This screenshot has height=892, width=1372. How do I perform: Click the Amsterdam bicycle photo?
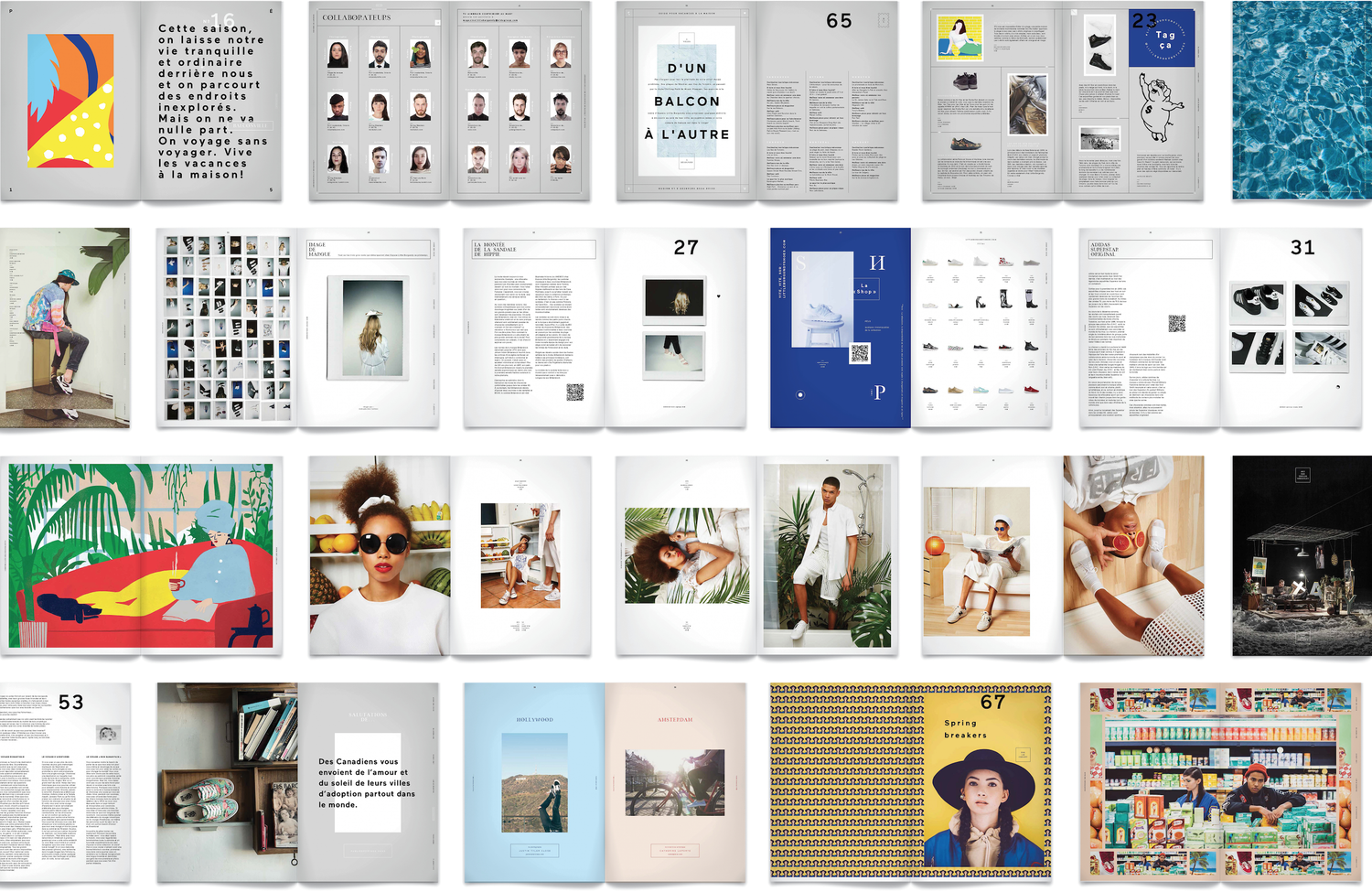click(675, 783)
